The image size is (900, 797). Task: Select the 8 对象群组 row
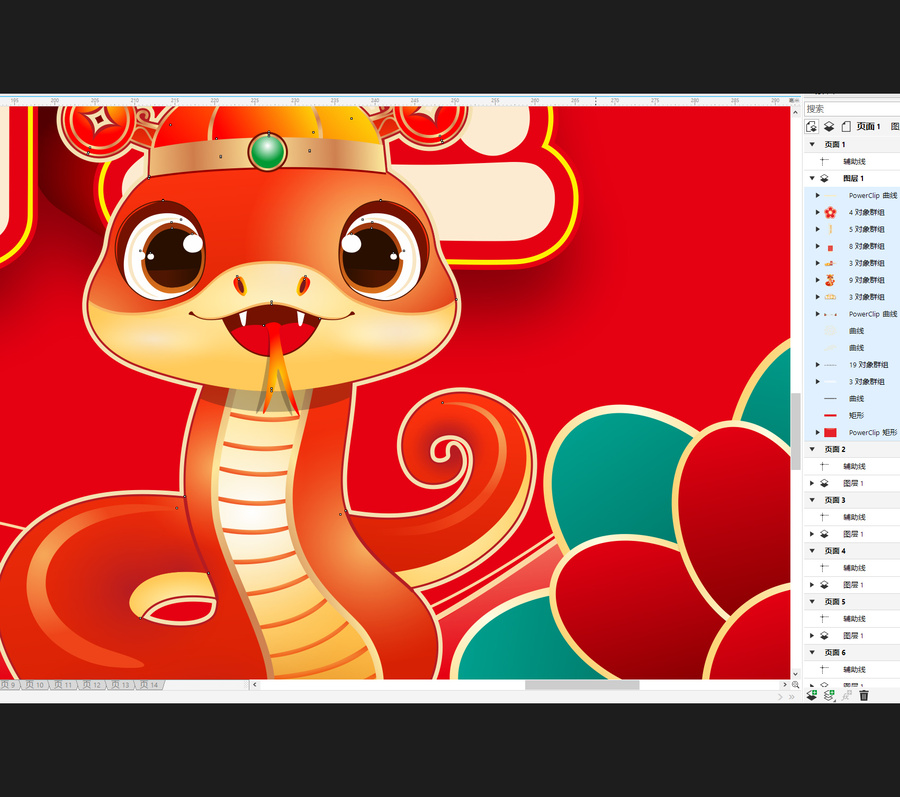pos(852,246)
